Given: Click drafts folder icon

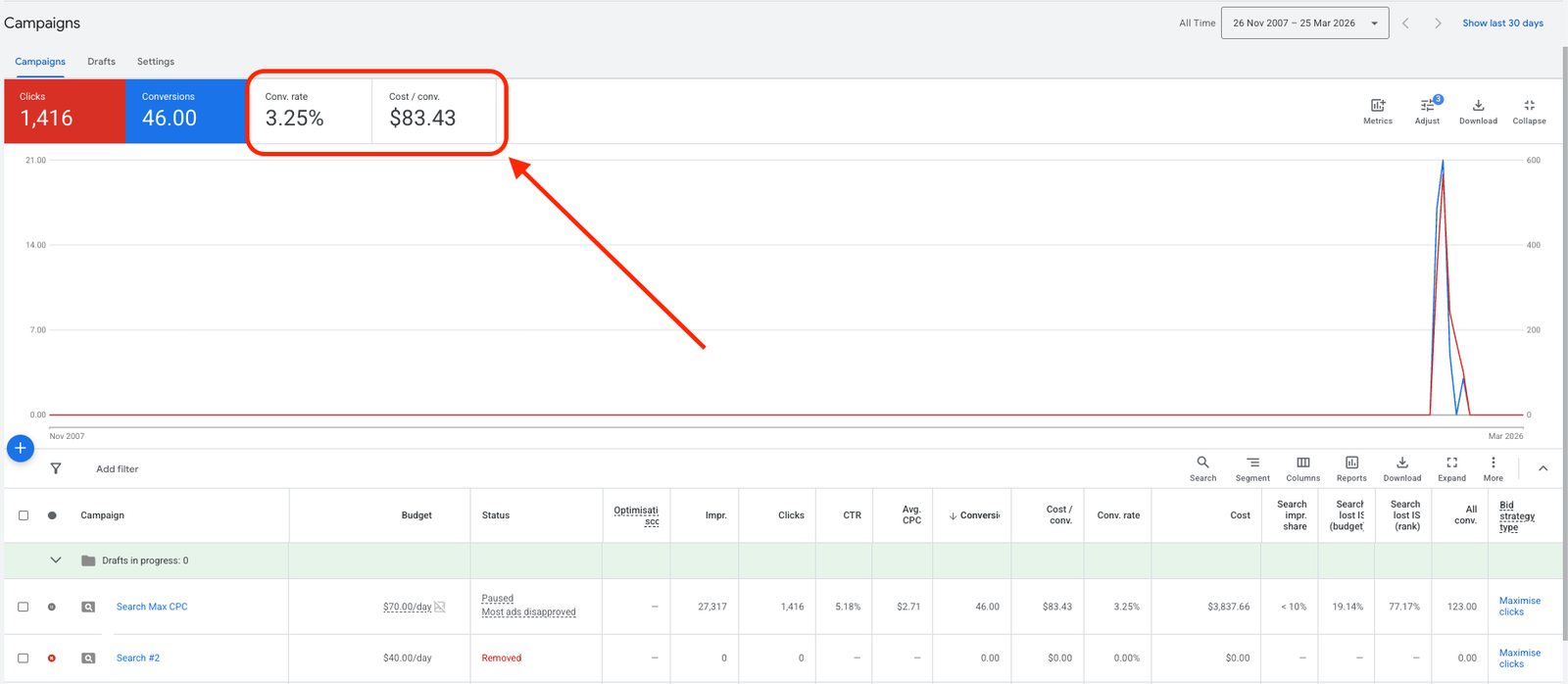Looking at the screenshot, I should coord(88,561).
